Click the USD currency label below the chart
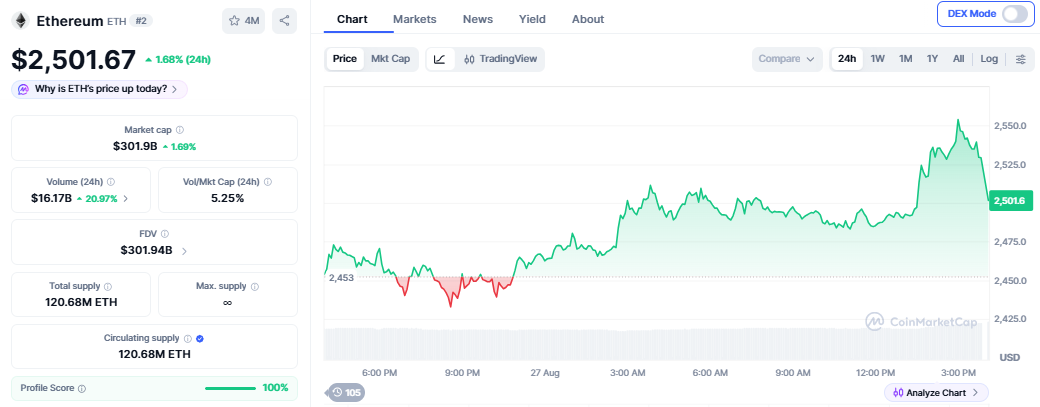The image size is (1040, 407). (1009, 357)
